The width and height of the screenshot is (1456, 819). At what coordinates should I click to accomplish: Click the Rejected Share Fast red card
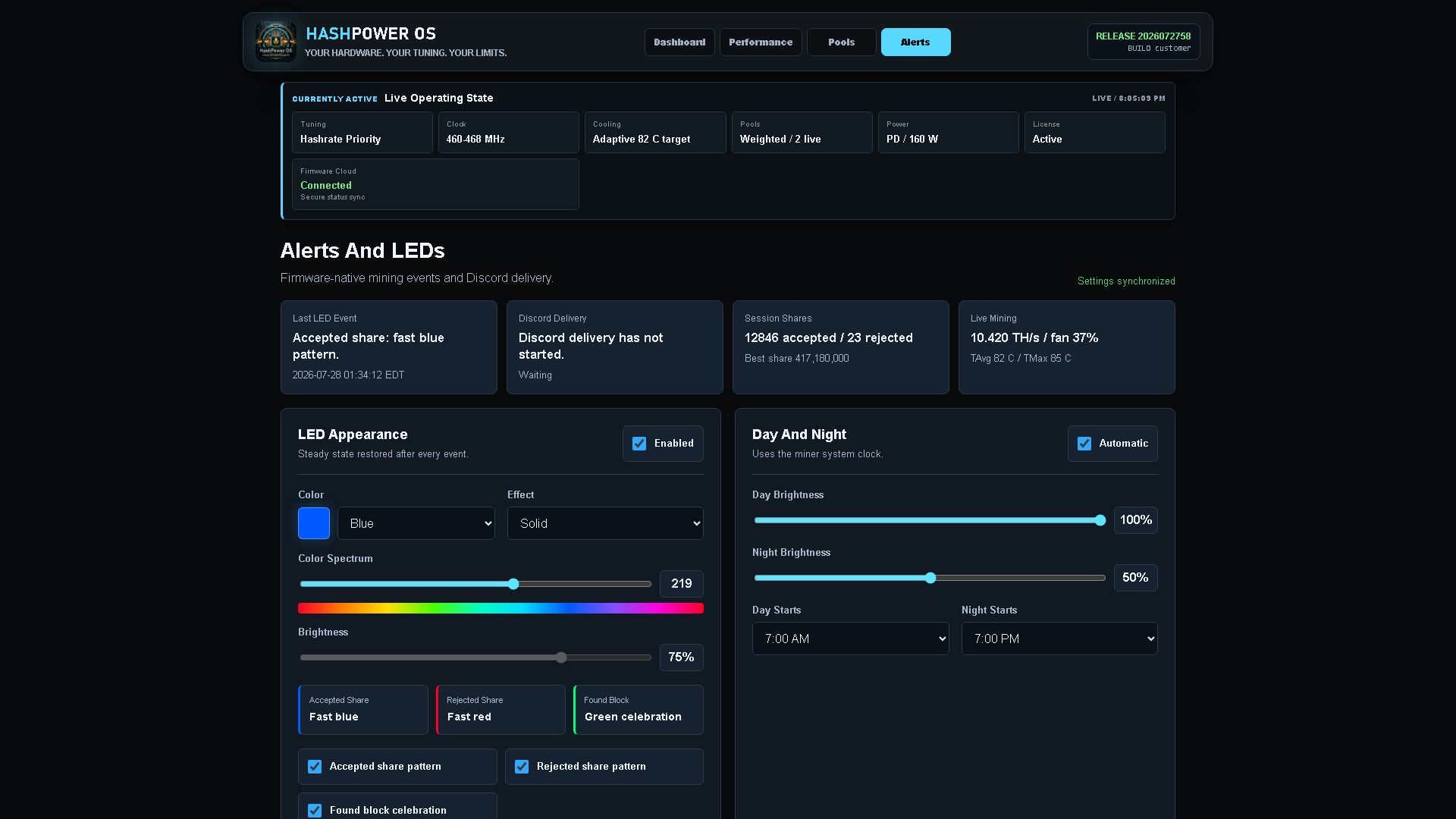(500, 710)
